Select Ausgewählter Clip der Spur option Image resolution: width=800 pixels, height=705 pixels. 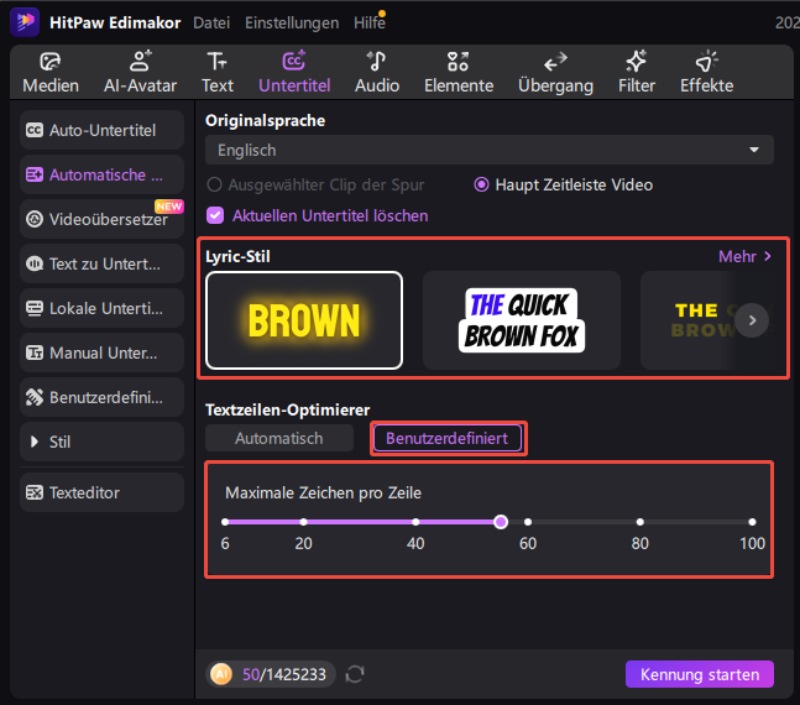pyautogui.click(x=214, y=185)
